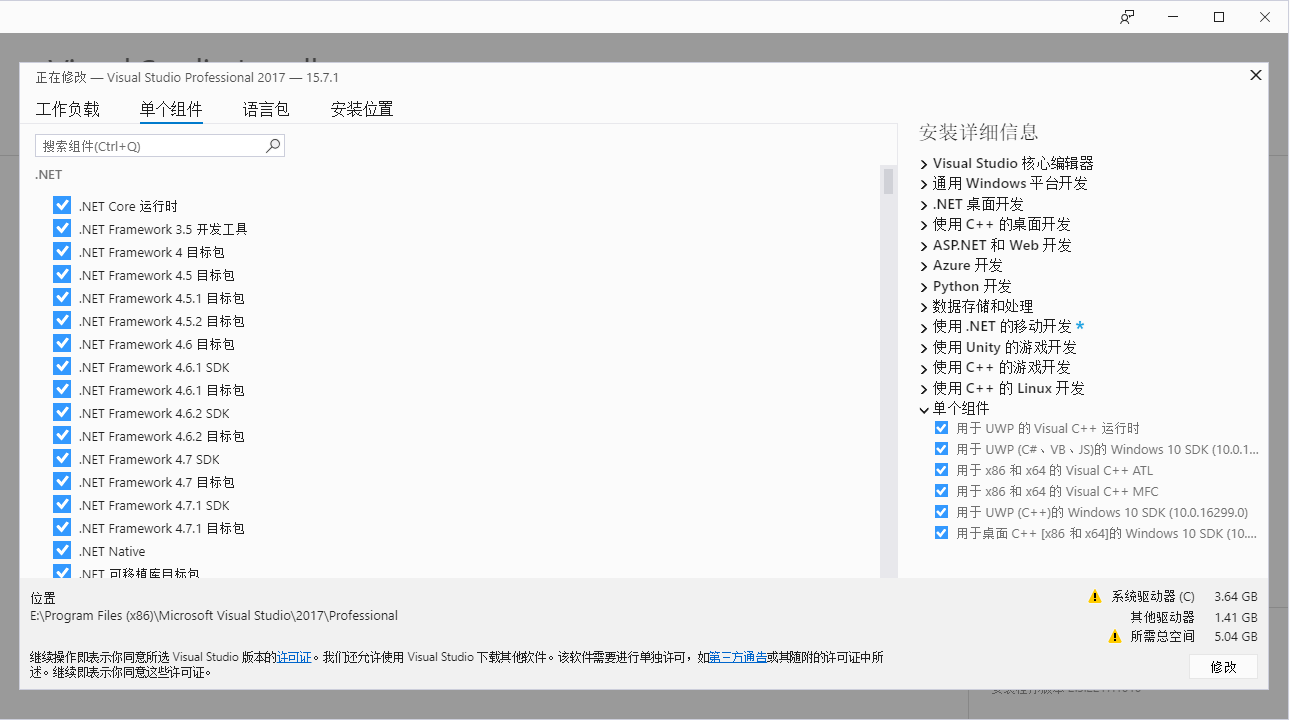Click the search magnifier icon in the component search box
1290x720 pixels.
click(x=272, y=145)
